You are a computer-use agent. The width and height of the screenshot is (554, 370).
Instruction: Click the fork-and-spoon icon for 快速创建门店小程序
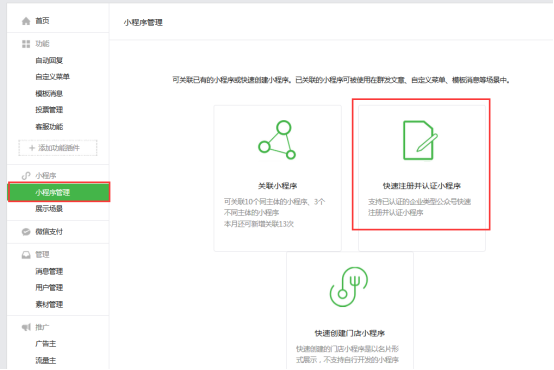click(x=349, y=287)
